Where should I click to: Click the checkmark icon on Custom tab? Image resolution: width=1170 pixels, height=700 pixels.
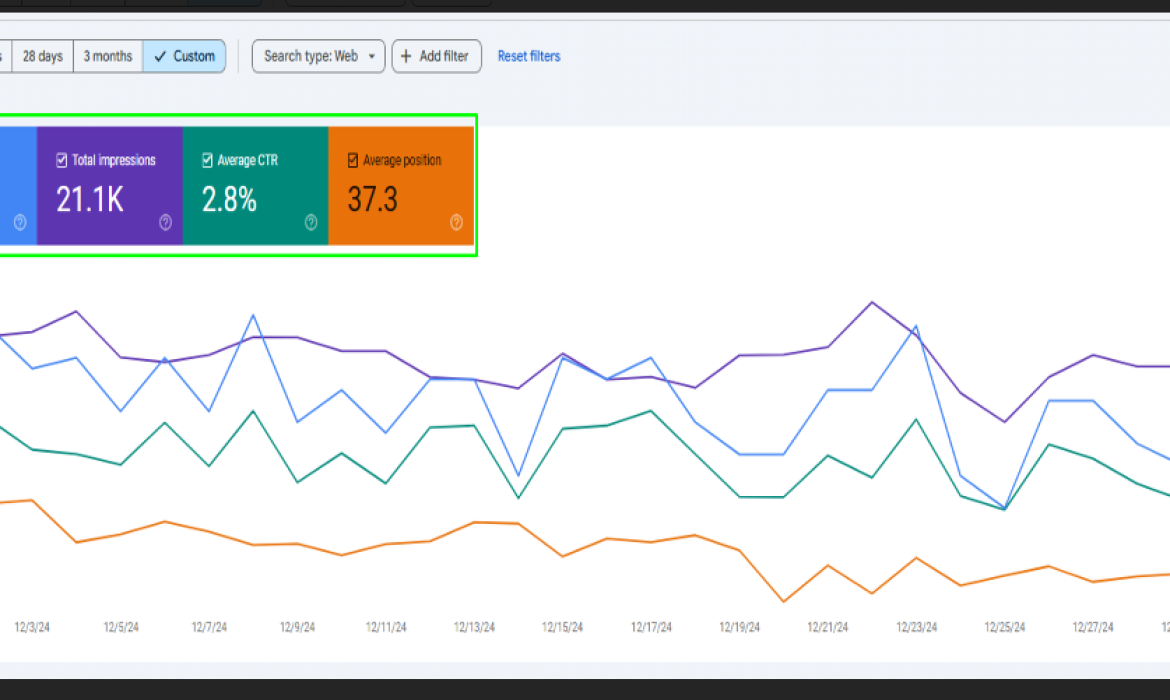click(160, 56)
